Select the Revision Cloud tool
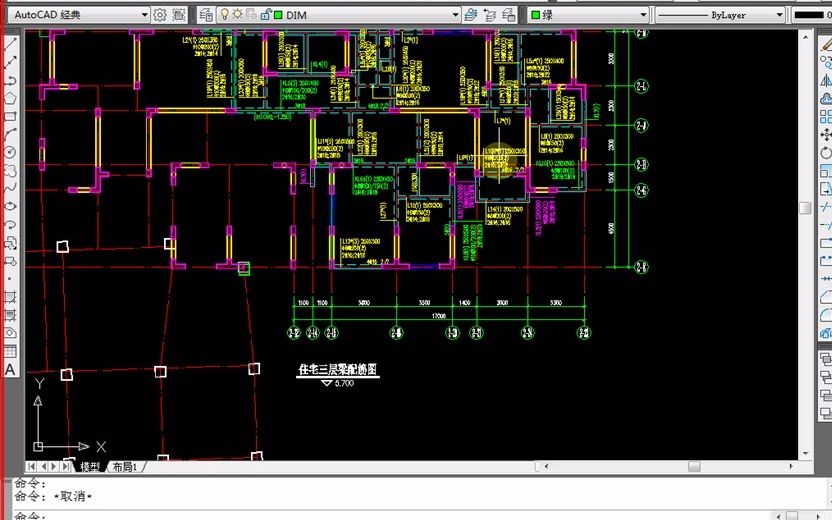The height and width of the screenshot is (520, 832). coord(10,170)
